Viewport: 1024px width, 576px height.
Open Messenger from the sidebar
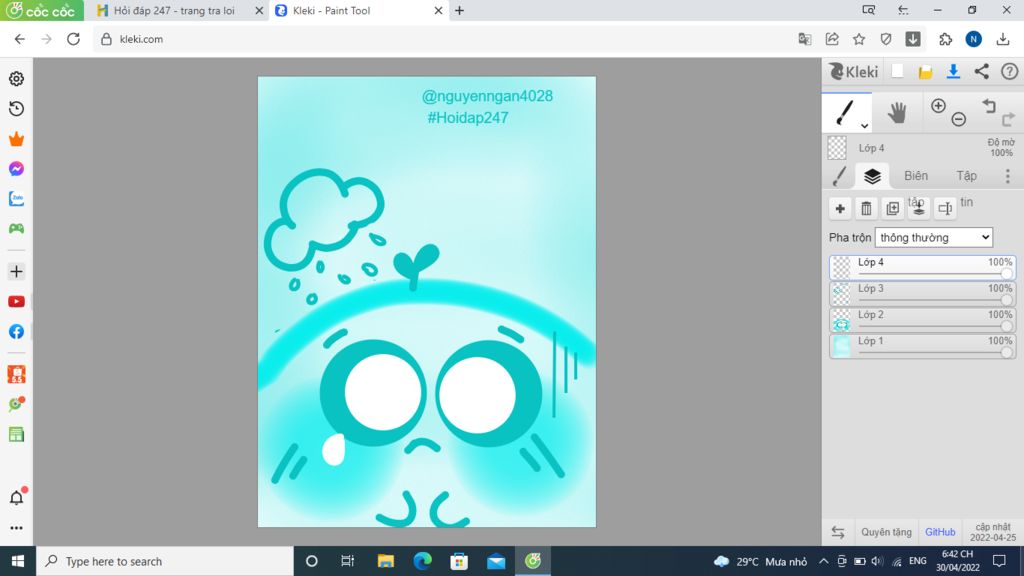[16, 168]
